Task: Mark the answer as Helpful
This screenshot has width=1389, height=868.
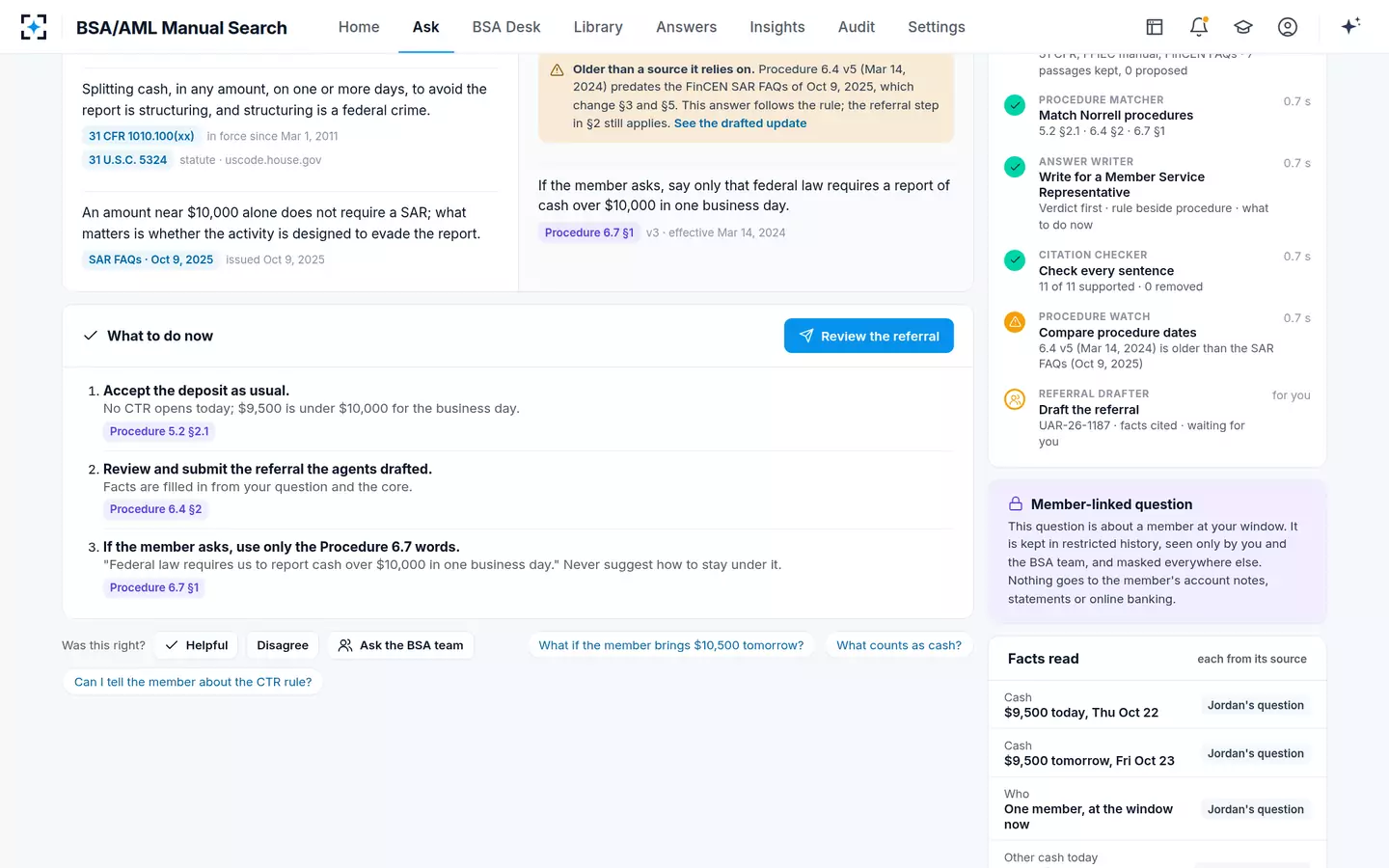Action: [197, 645]
